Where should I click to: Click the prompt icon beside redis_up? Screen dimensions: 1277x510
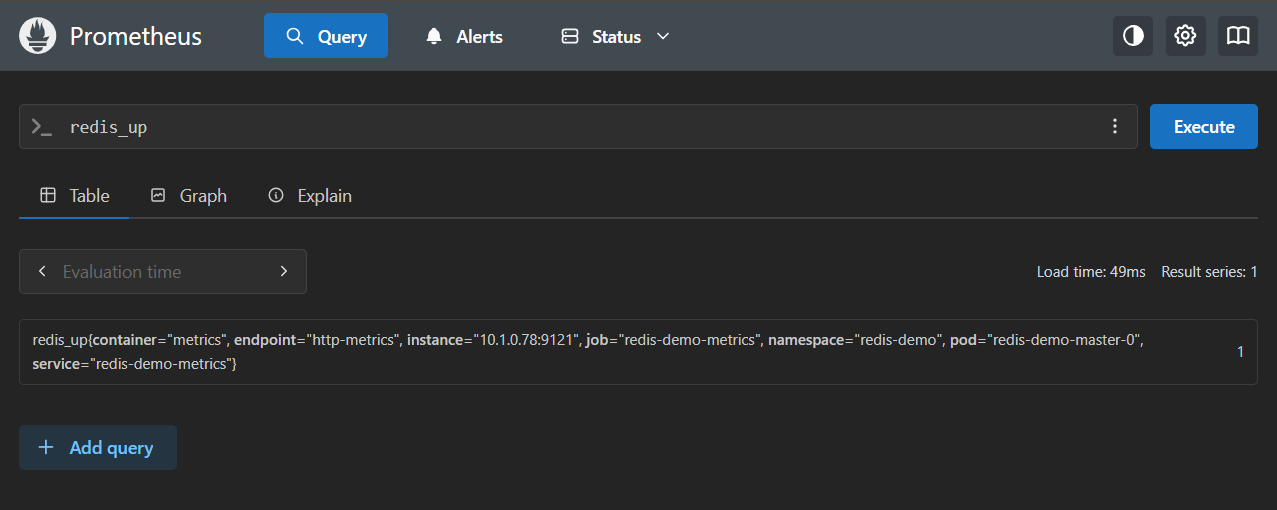coord(41,127)
